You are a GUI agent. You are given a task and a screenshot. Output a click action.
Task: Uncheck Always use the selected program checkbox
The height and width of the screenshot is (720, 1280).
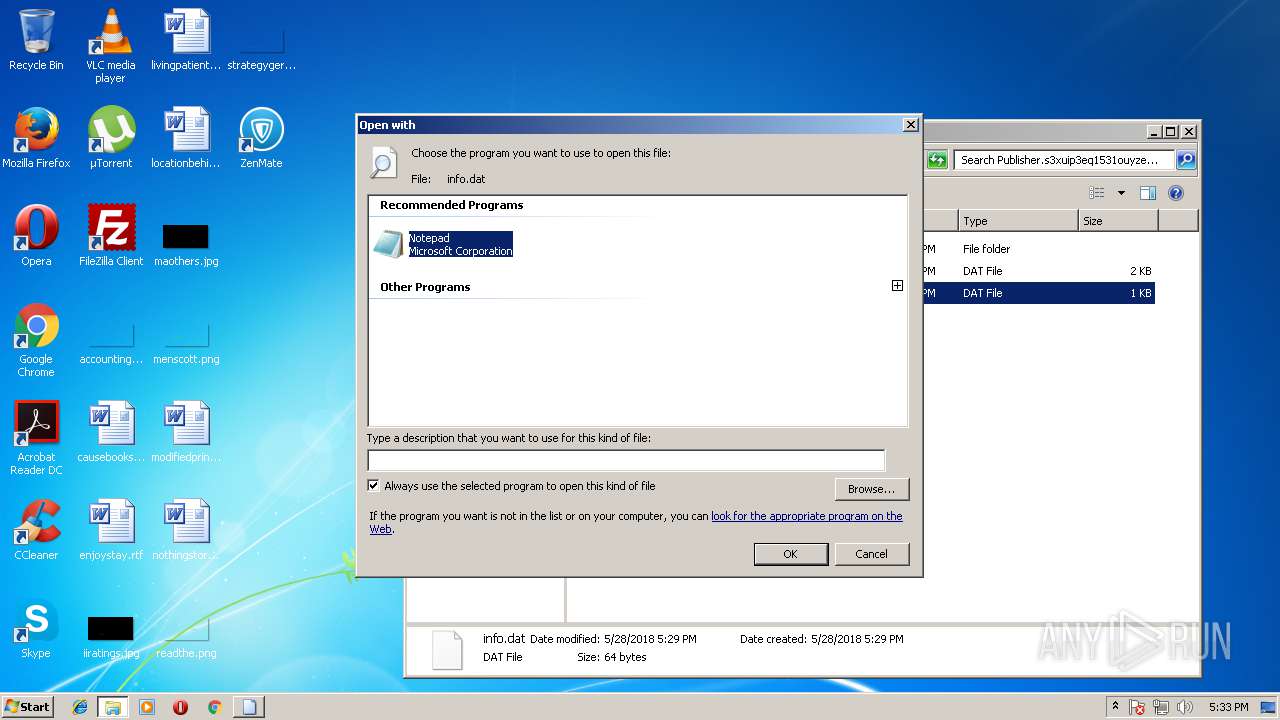374,486
